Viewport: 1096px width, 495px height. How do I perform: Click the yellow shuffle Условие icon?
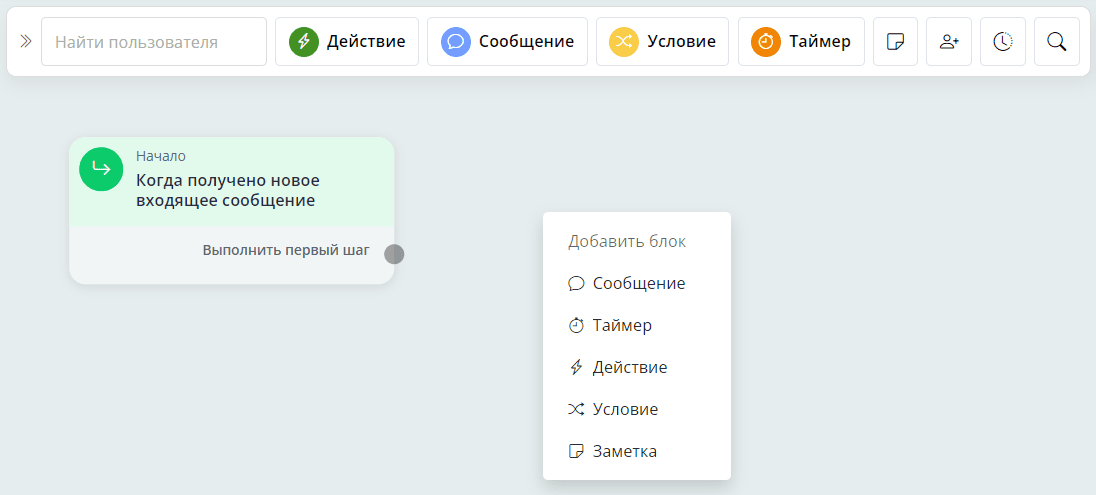point(625,42)
